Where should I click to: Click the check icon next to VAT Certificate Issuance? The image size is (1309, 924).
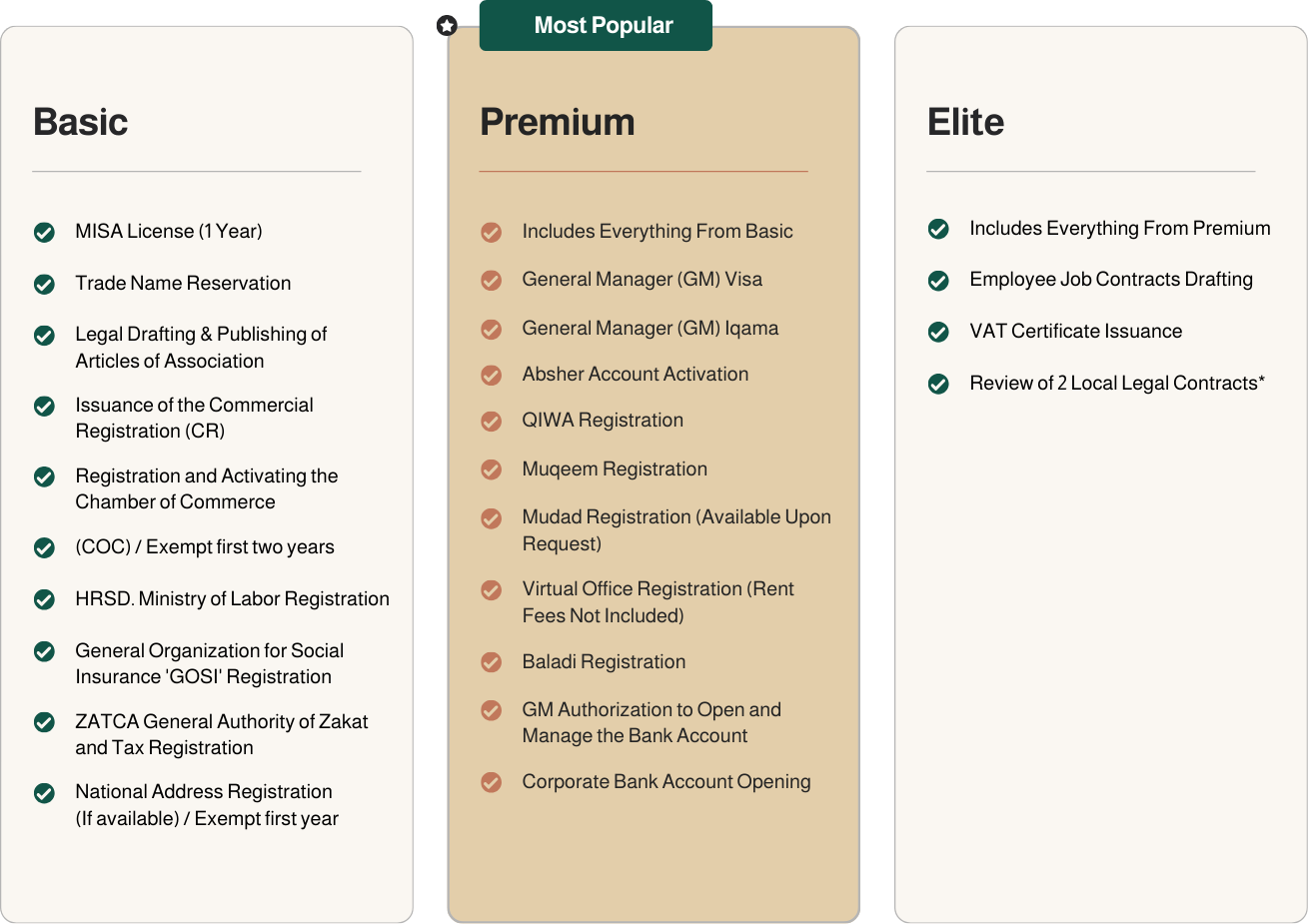pyautogui.click(x=938, y=332)
